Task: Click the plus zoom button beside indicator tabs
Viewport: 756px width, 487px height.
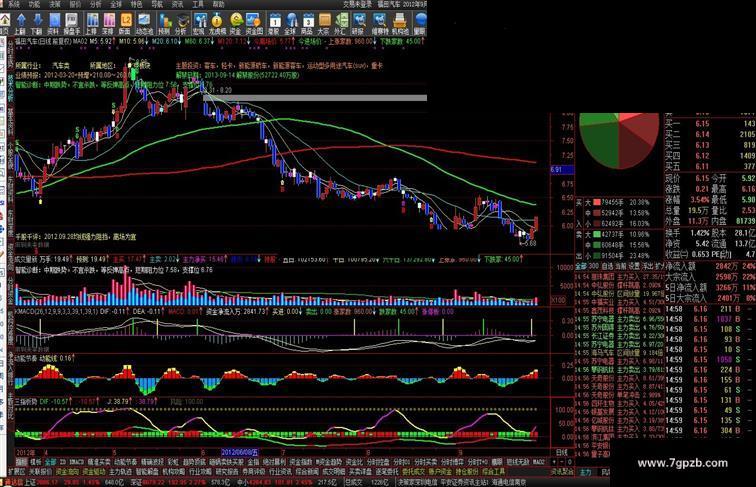Action: pos(554,462)
